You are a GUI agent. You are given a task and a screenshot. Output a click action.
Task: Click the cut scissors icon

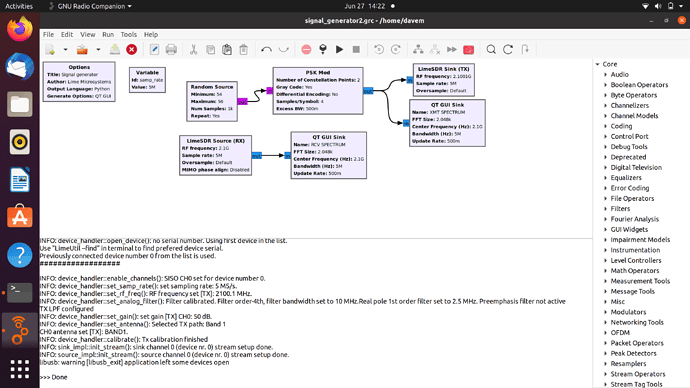tap(193, 49)
